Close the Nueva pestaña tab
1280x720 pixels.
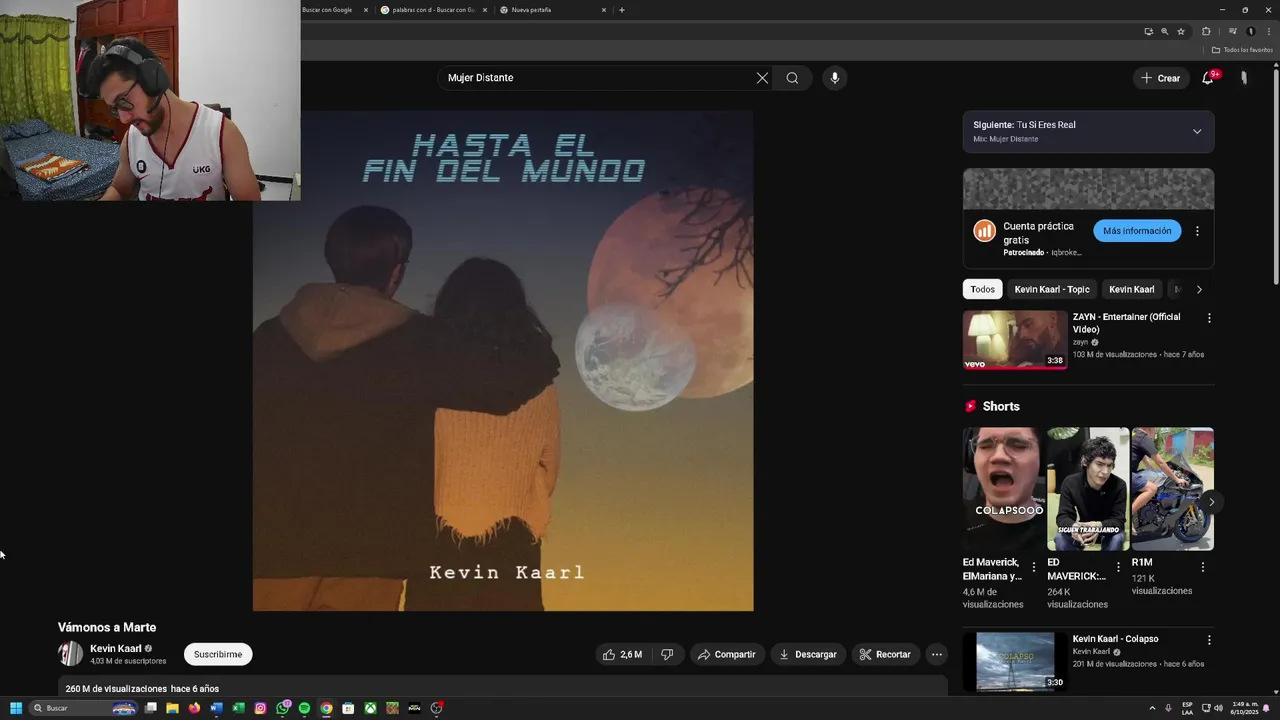coord(604,10)
